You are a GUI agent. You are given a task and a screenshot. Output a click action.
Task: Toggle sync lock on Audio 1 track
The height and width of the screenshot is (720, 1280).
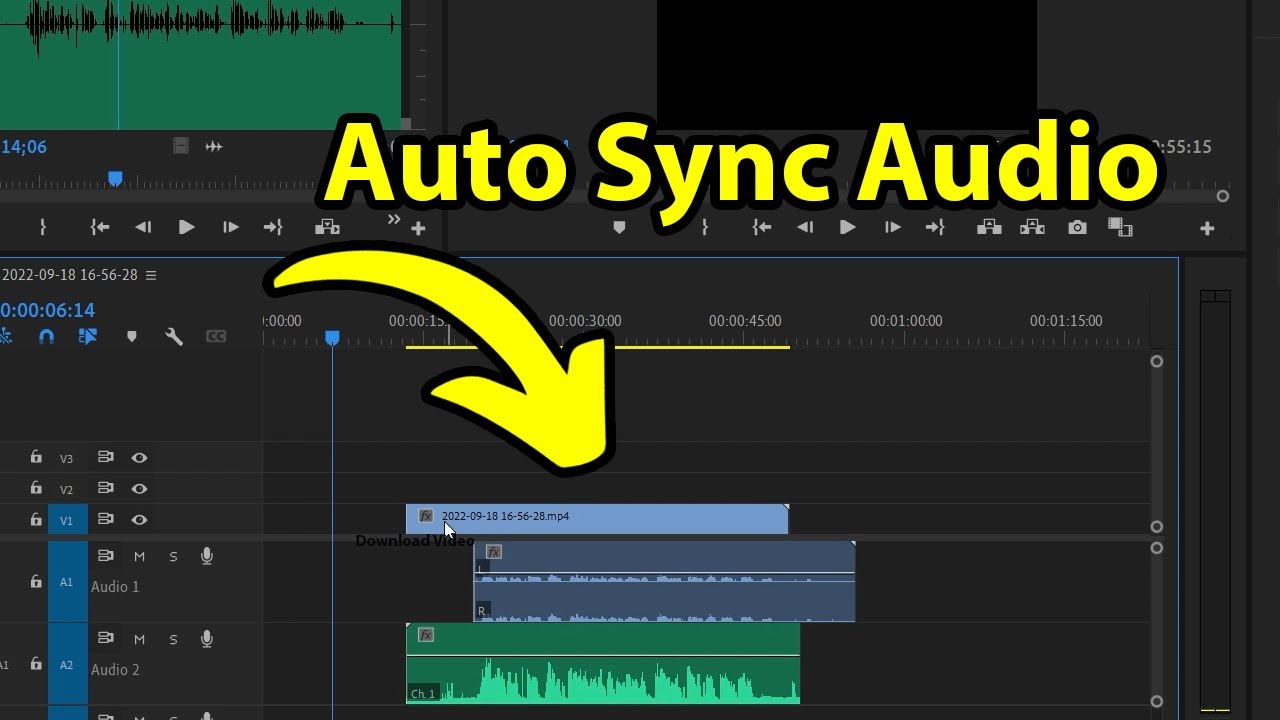105,556
